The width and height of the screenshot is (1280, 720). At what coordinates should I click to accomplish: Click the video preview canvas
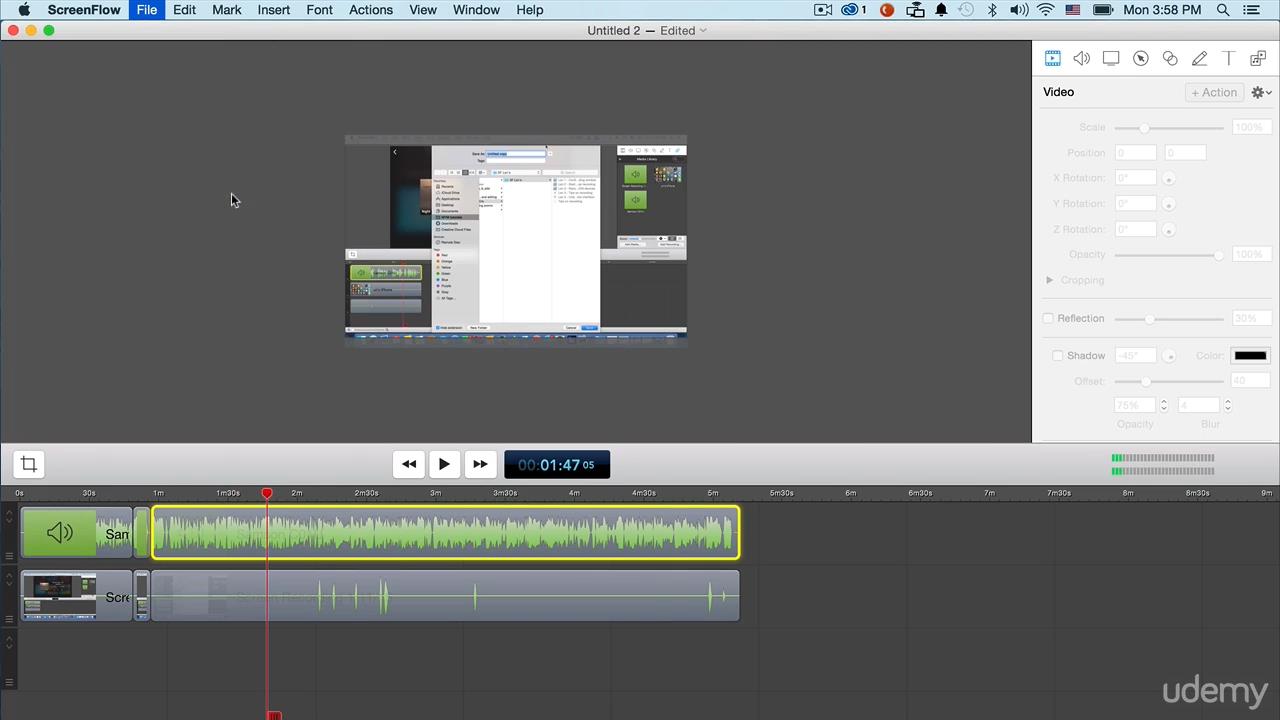tap(516, 241)
